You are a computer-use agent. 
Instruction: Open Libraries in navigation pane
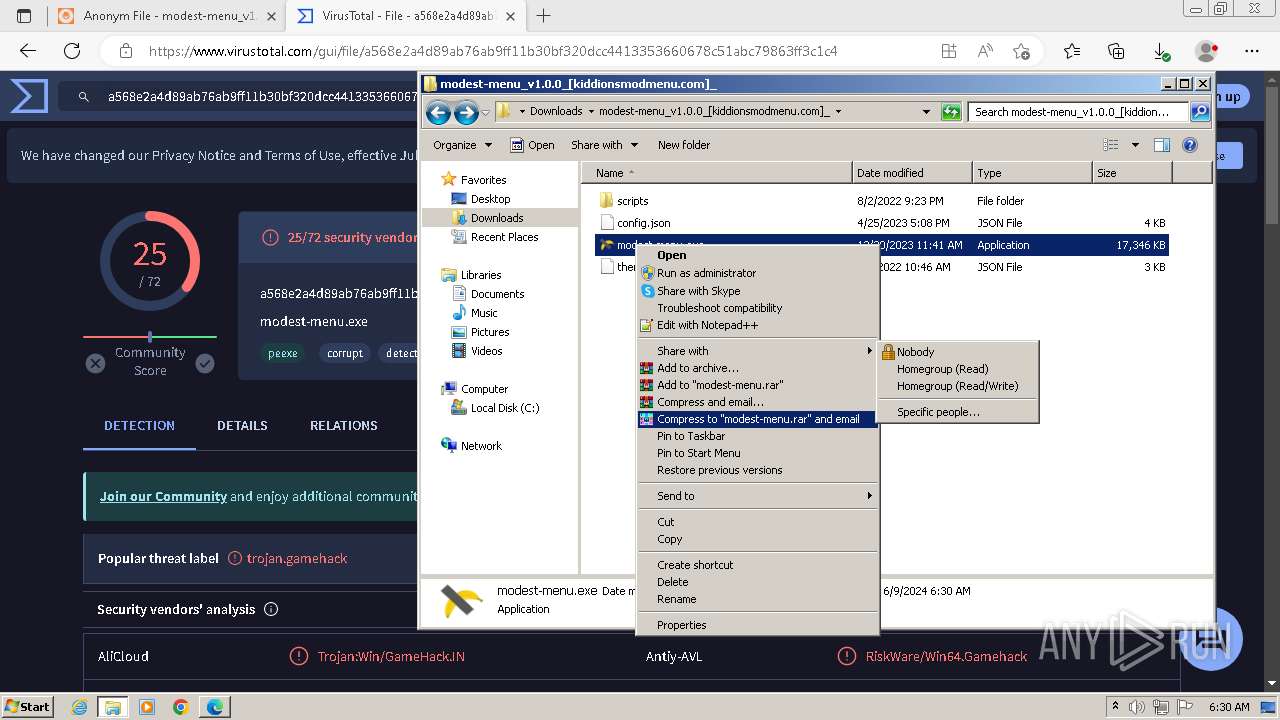coord(481,275)
